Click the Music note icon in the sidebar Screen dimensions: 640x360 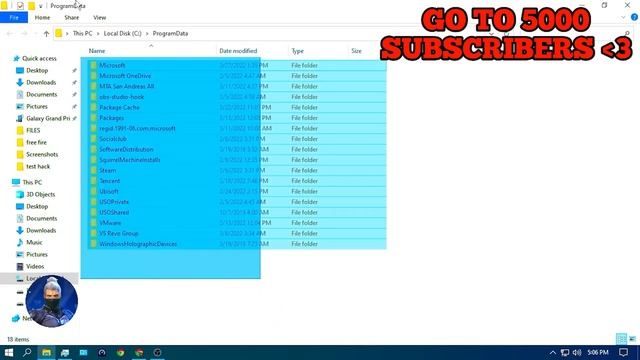[x=20, y=242]
